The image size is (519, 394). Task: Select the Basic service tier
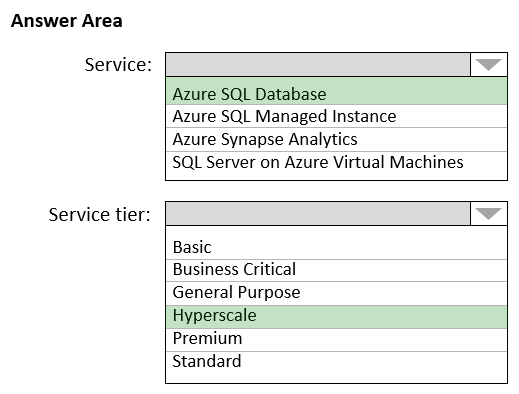pos(336,243)
